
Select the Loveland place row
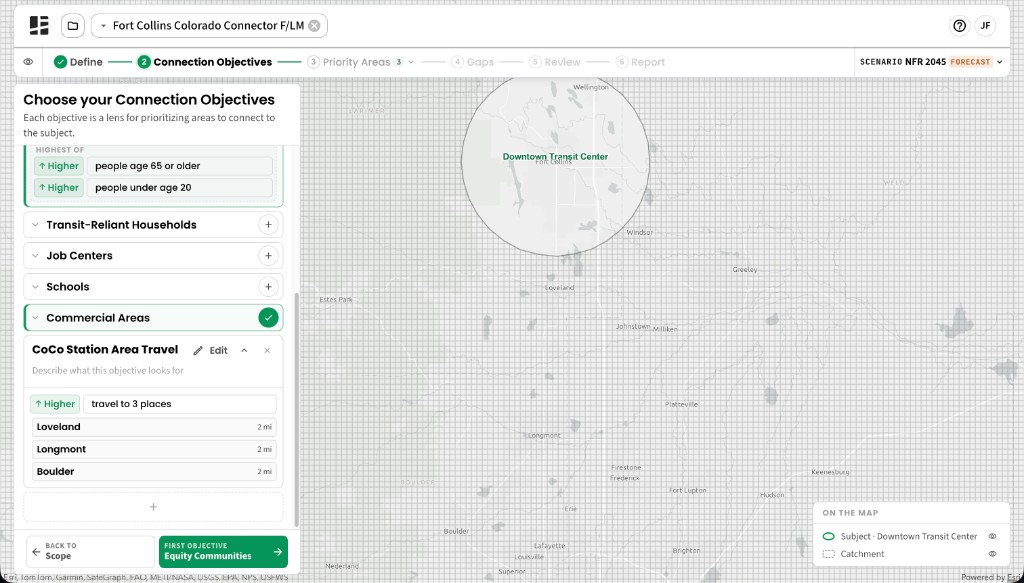[x=154, y=427]
